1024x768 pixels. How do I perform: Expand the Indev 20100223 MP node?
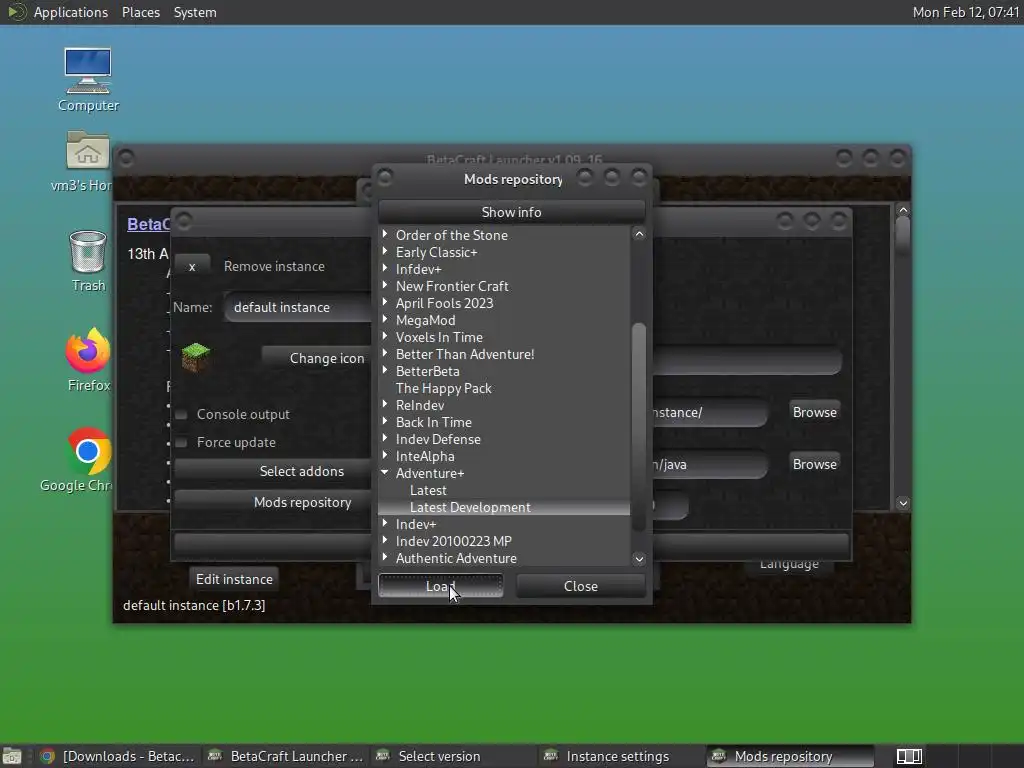[x=385, y=539]
